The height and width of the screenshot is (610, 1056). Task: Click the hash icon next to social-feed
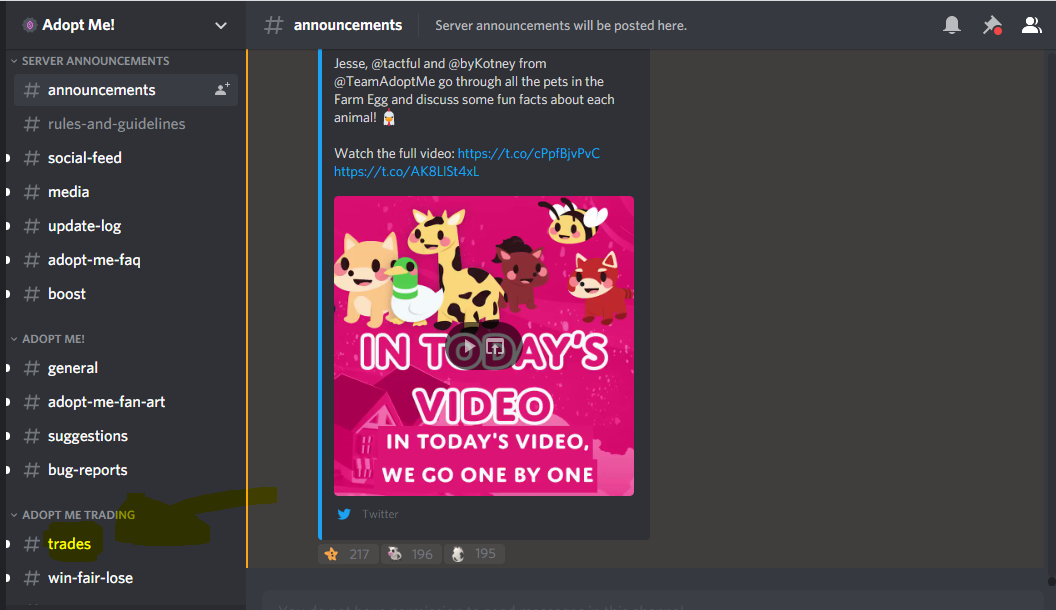click(x=32, y=158)
